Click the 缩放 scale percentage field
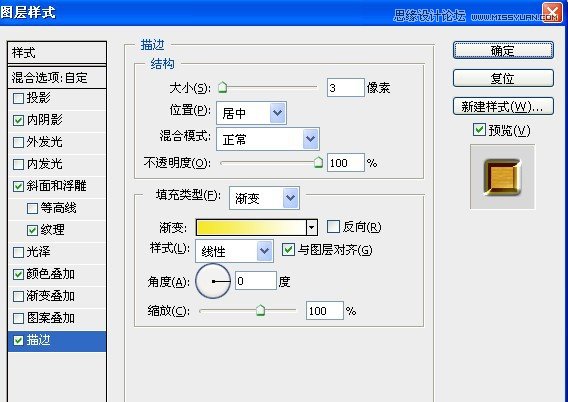Screen dimensions: 568x402 (325, 310)
